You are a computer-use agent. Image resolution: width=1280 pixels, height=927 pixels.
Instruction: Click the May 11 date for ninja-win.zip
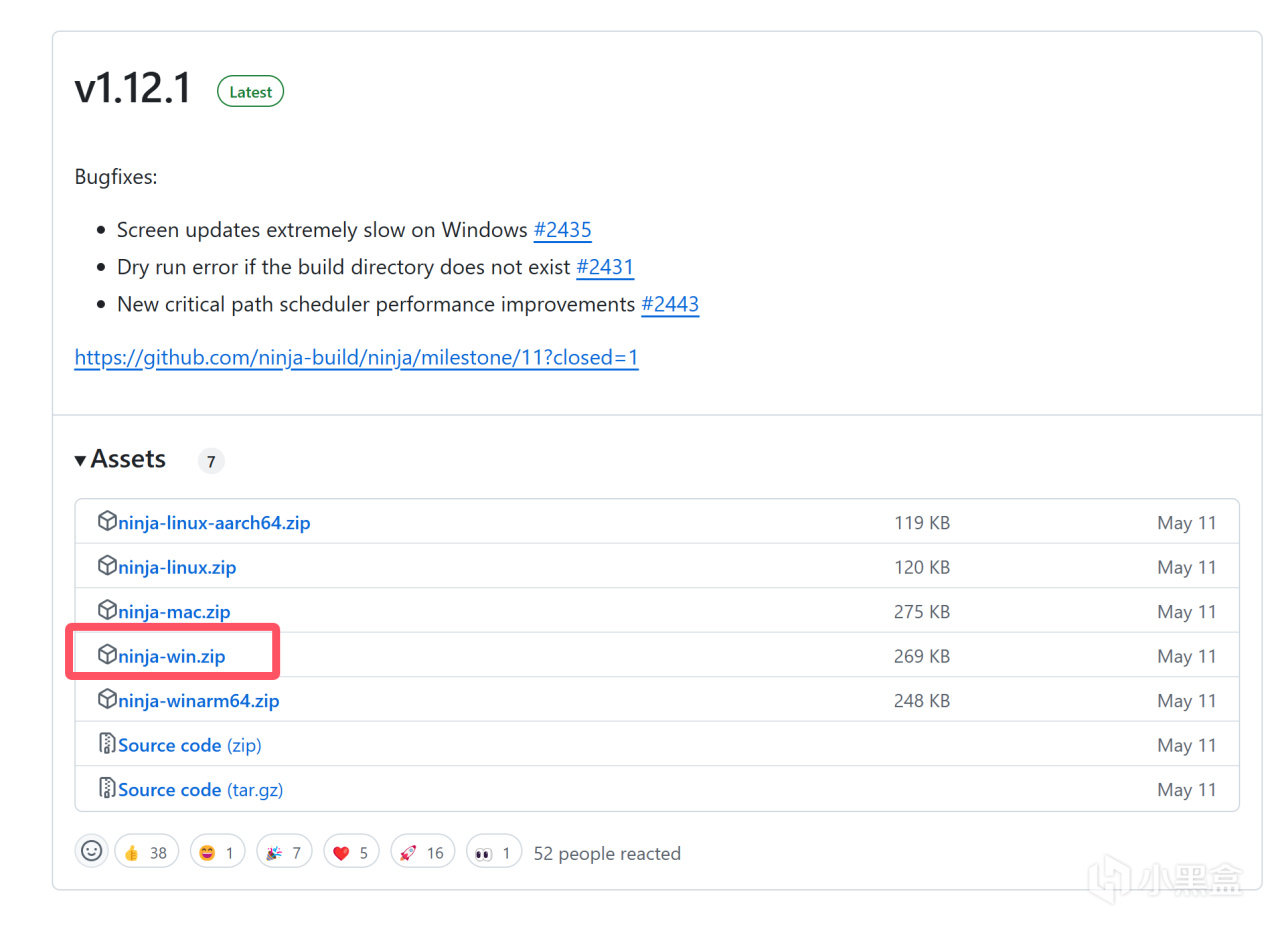click(x=1187, y=656)
